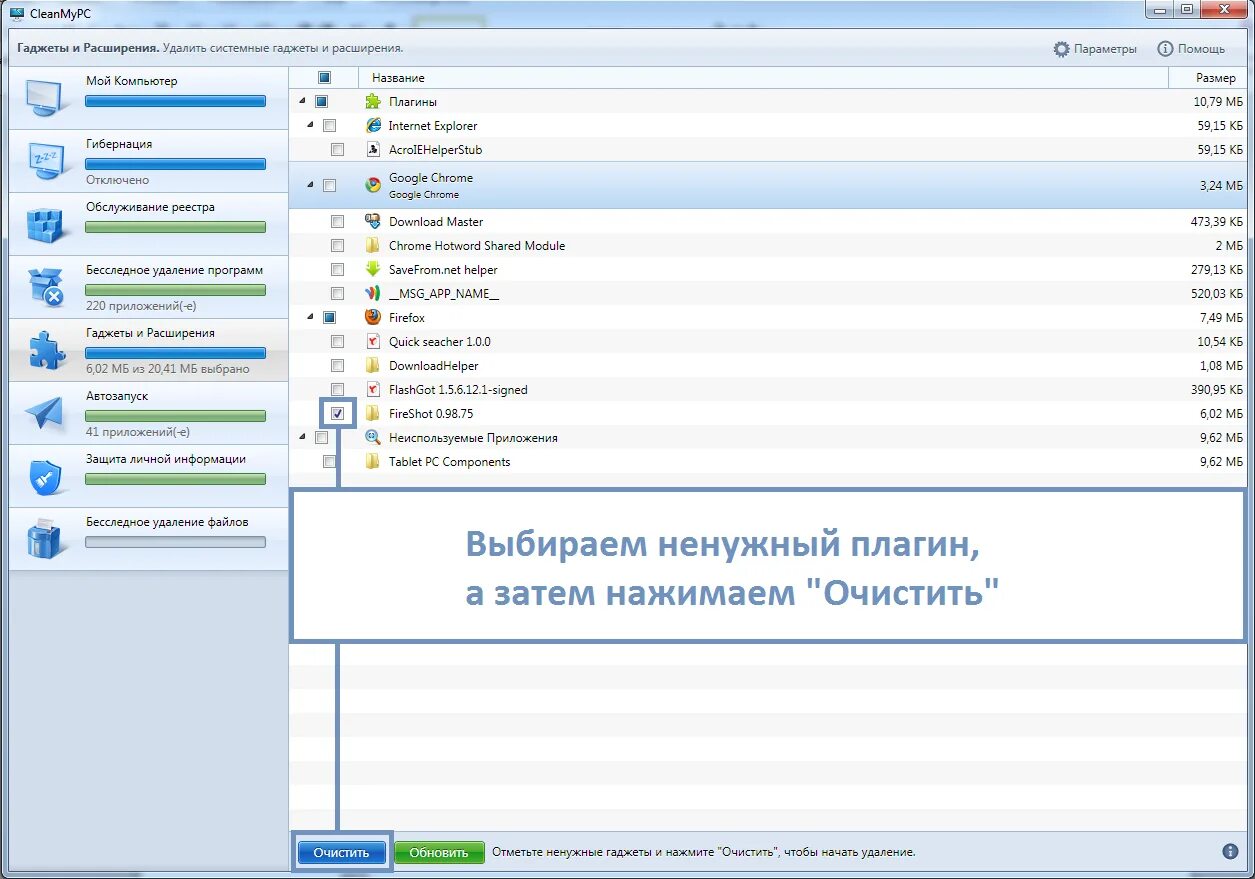Check the DownloadHelper checkbox
The width and height of the screenshot is (1255, 879).
337,365
